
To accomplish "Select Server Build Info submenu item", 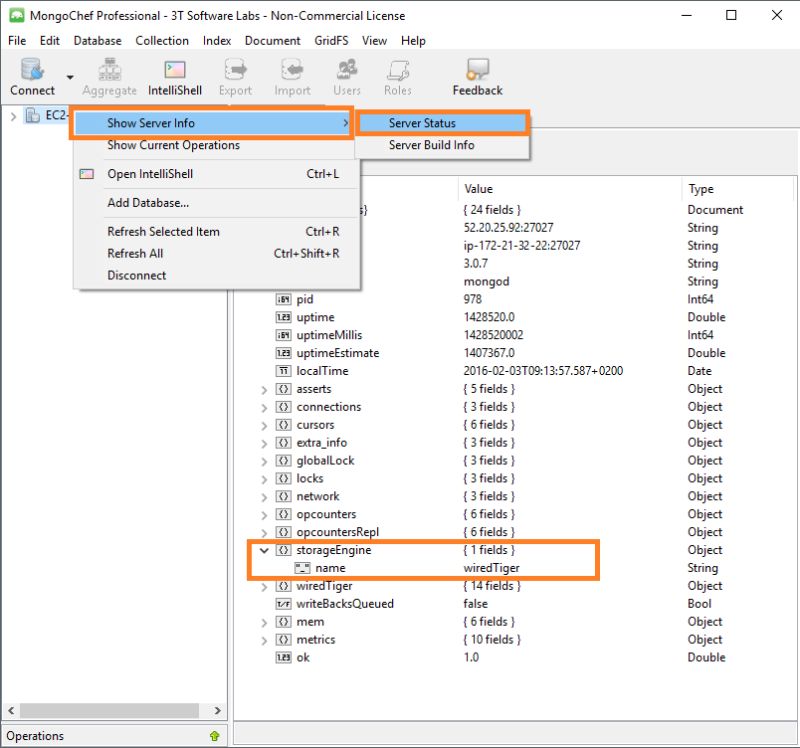I will tap(442, 145).
